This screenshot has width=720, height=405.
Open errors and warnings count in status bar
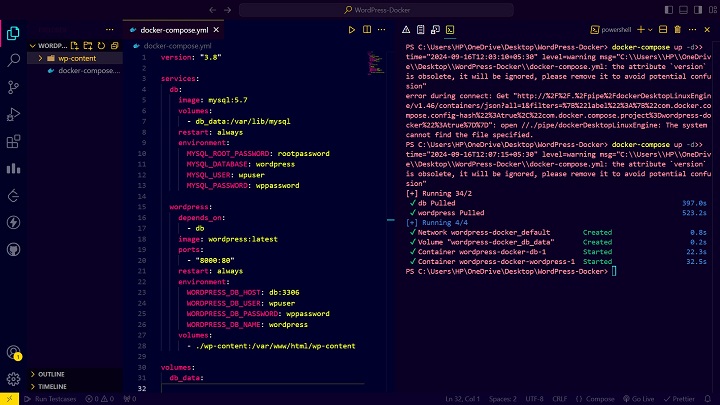(100, 399)
